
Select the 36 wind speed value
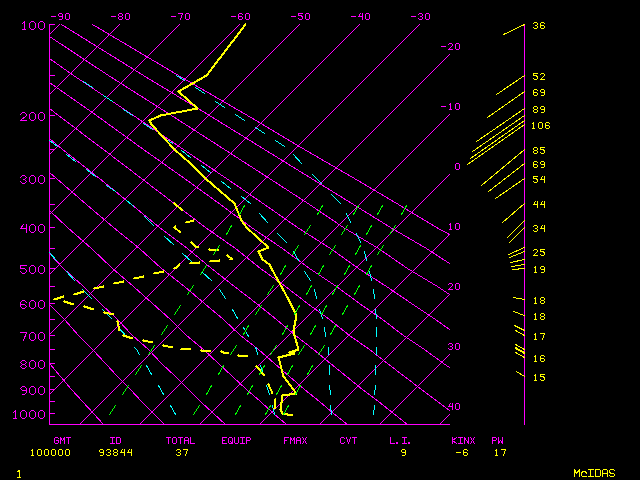point(539,26)
